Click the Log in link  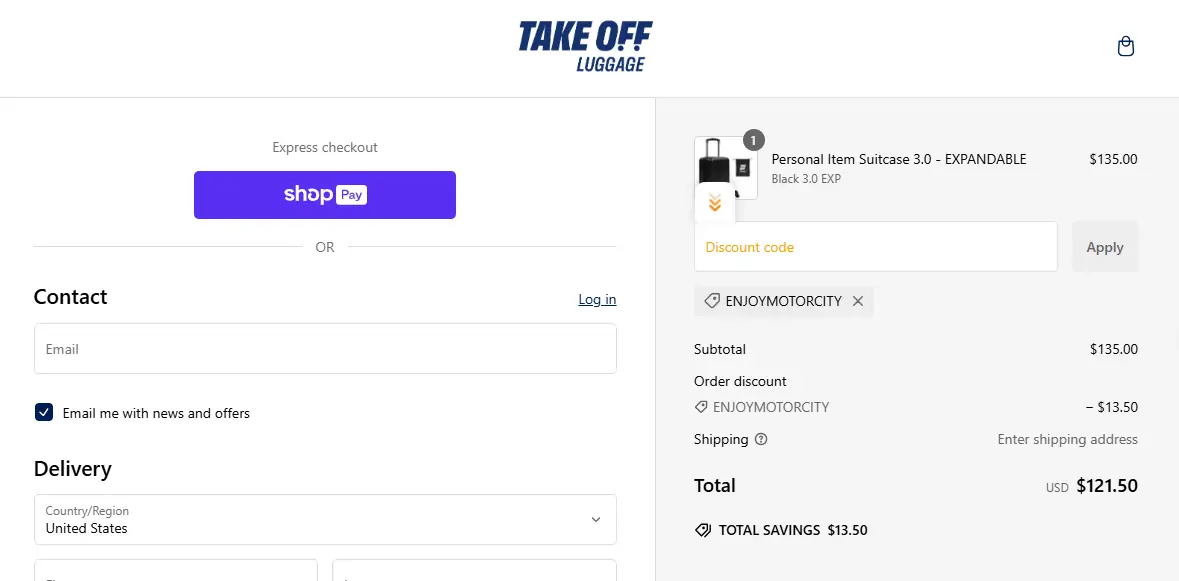click(x=597, y=299)
